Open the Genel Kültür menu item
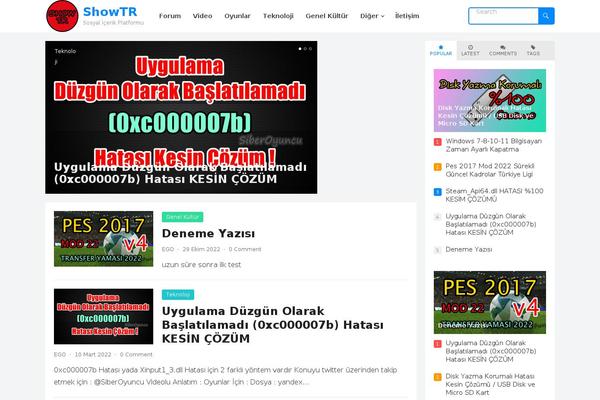 pos(327,16)
